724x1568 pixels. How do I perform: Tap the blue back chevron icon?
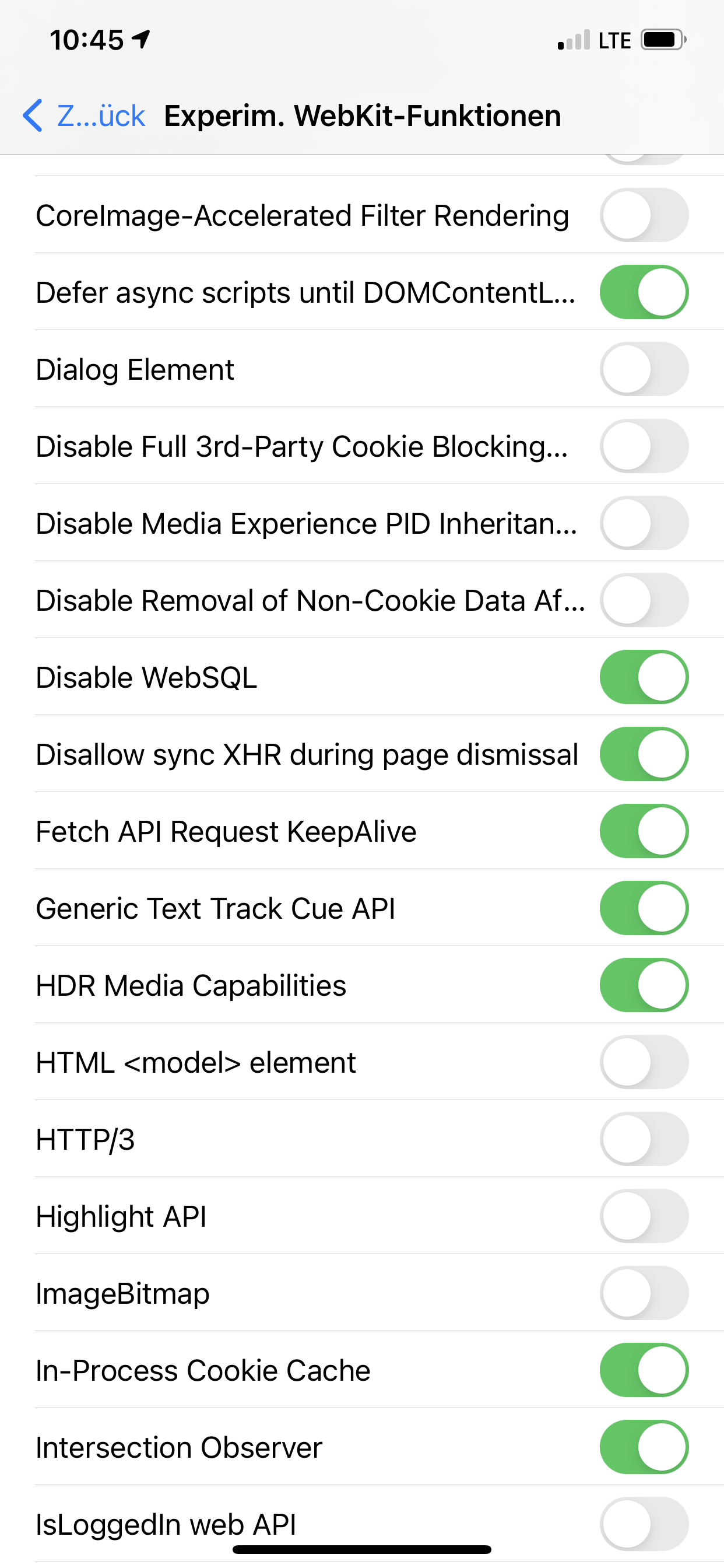pyautogui.click(x=33, y=115)
